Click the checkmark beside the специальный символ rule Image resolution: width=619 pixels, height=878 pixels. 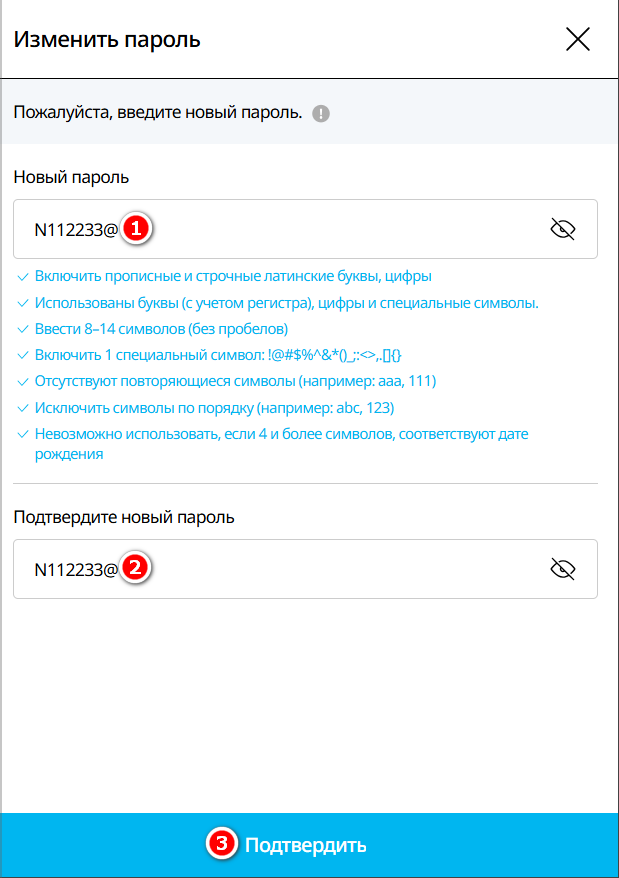tap(23, 356)
